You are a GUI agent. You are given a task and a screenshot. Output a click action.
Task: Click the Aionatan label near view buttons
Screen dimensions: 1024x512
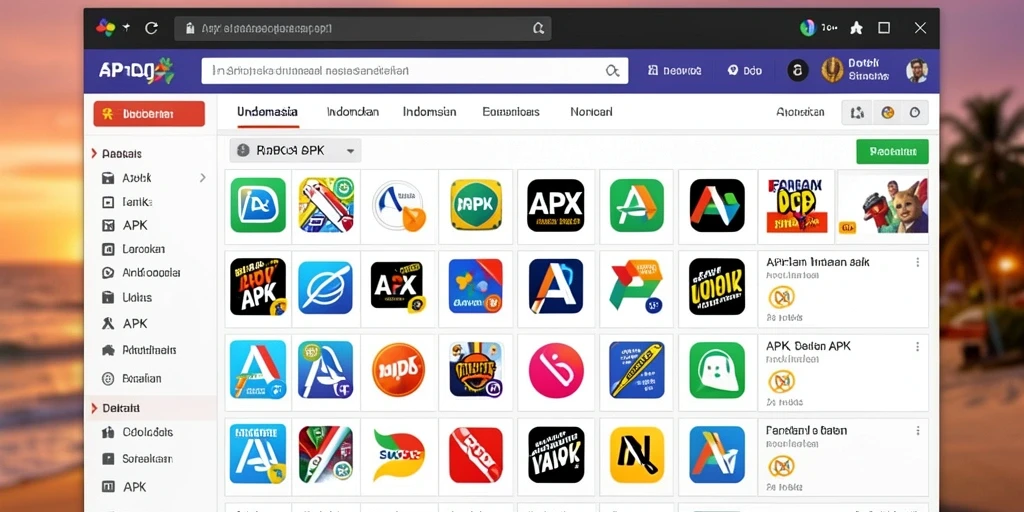pos(800,112)
